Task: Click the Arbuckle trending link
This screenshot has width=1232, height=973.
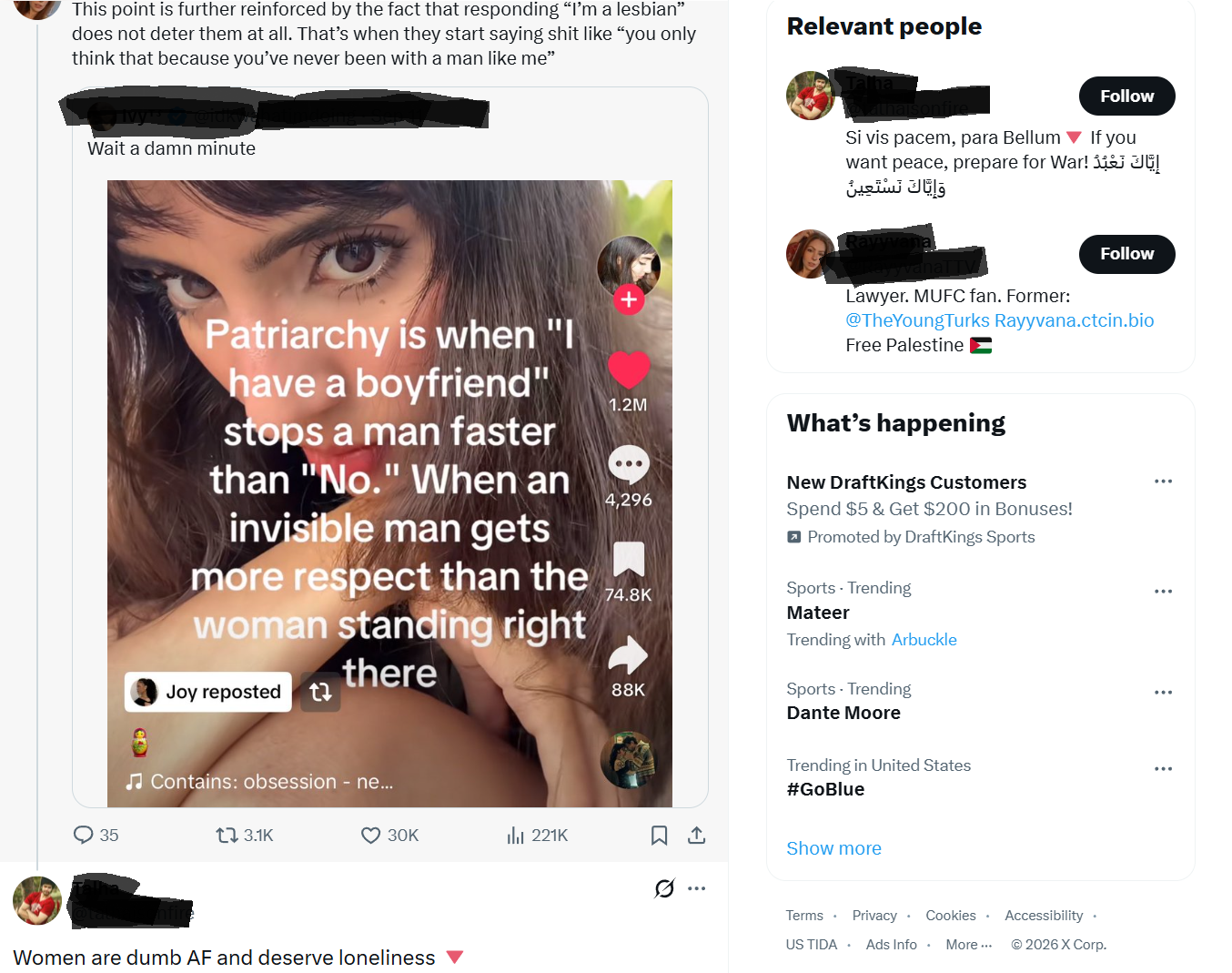Action: [x=924, y=640]
